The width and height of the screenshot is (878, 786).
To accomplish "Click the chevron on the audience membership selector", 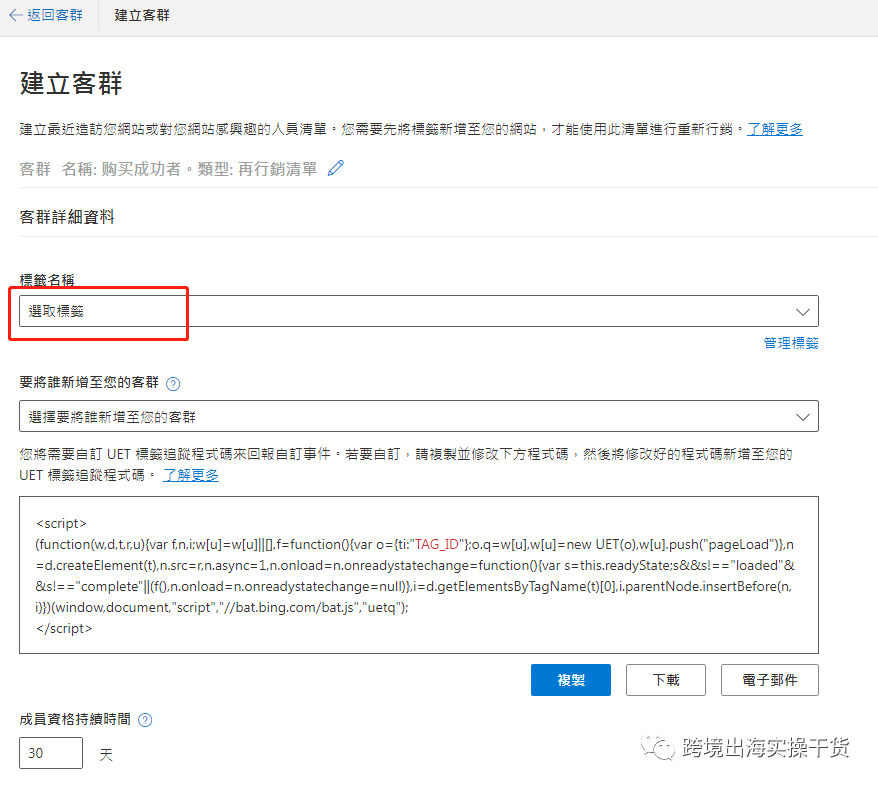I will click(x=803, y=416).
